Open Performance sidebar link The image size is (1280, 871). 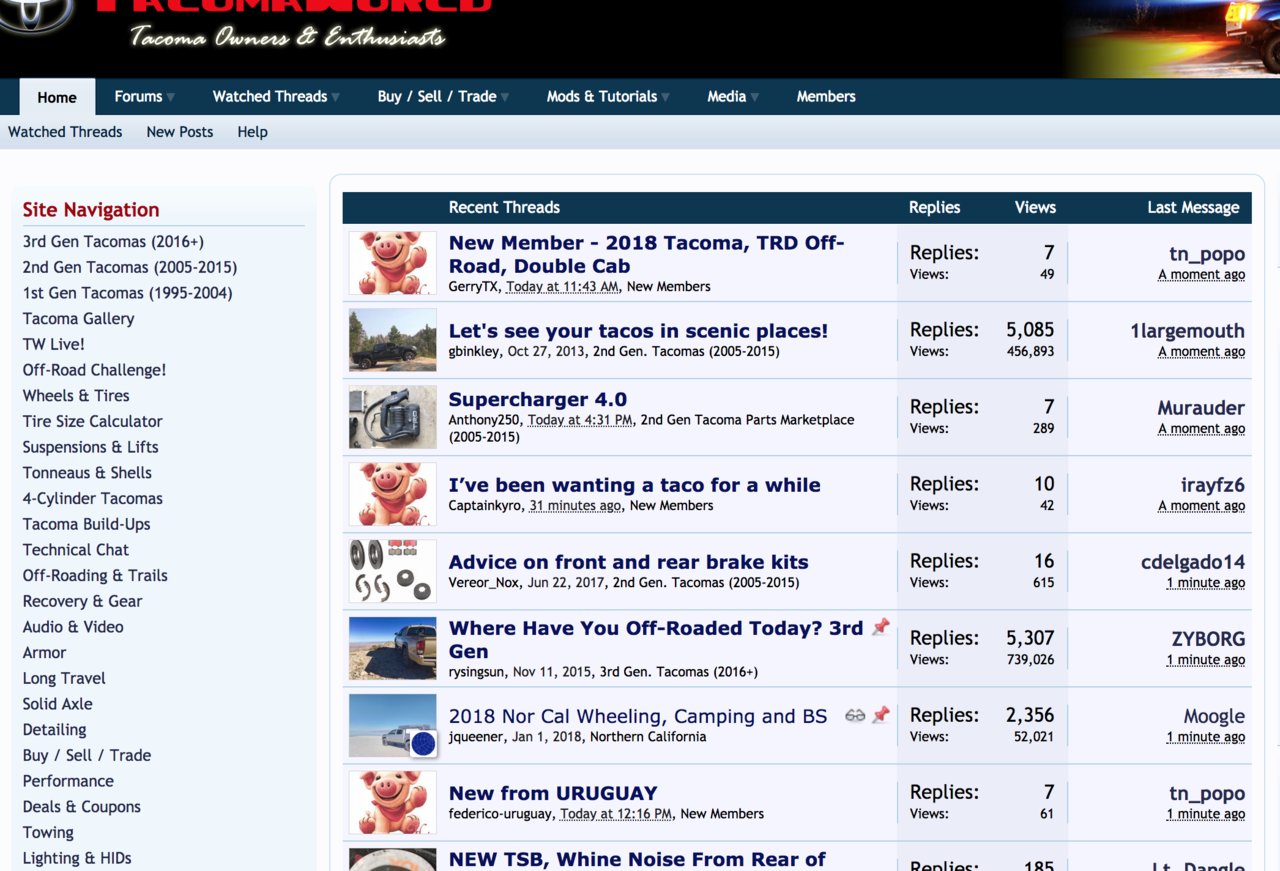(68, 781)
